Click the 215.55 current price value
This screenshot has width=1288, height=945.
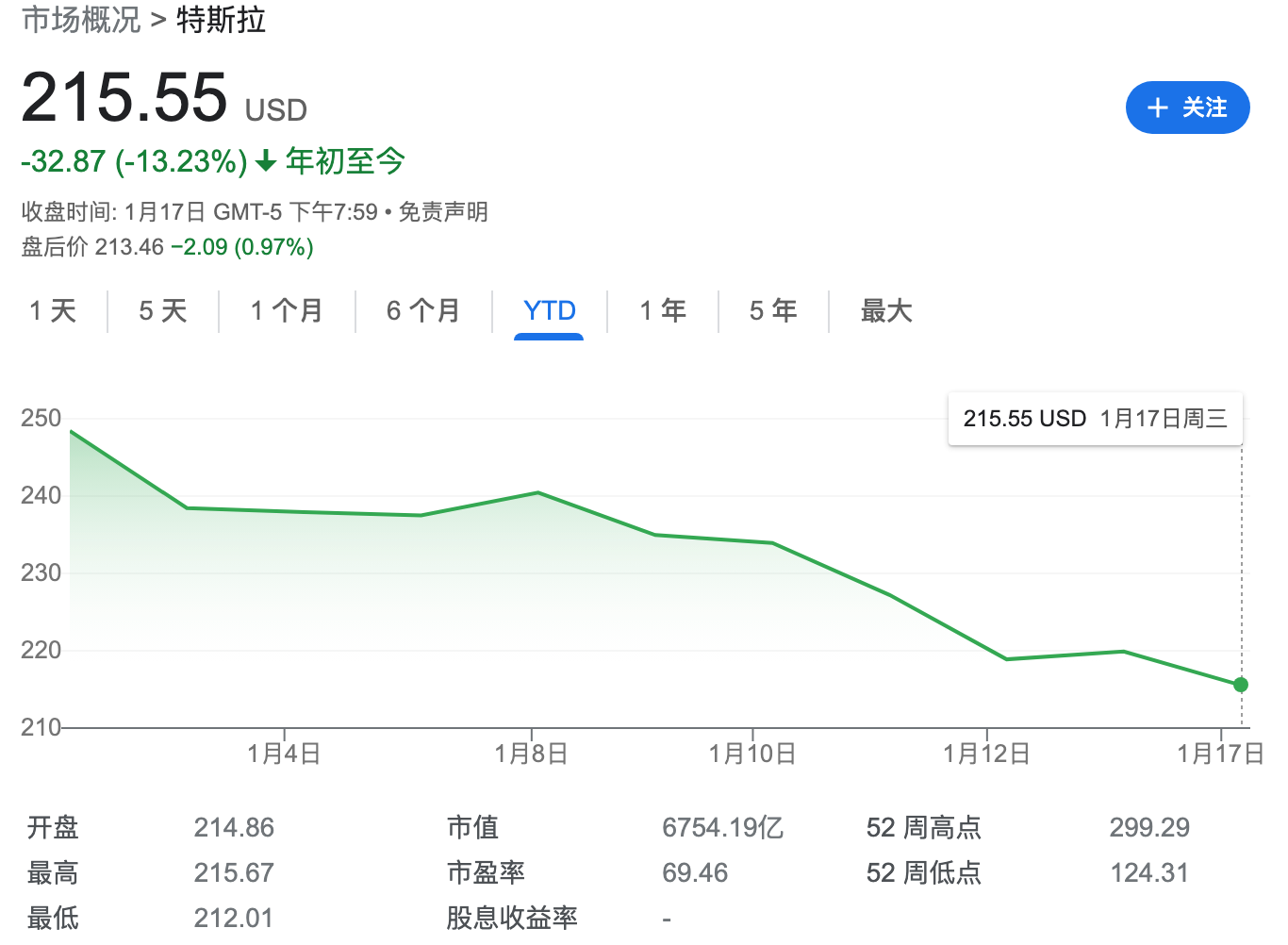coord(124,97)
